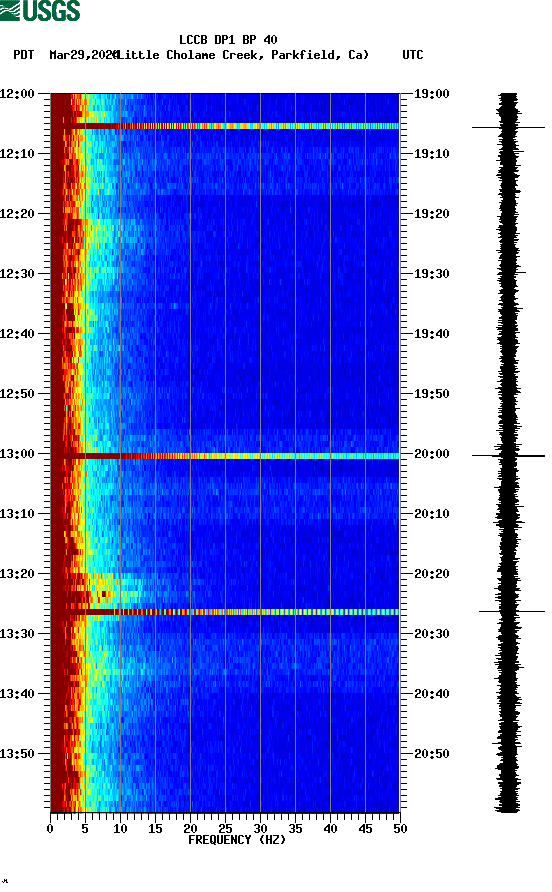Click the 20:20 UTC time label
Viewport: 552px width, 892px height.
point(432,574)
